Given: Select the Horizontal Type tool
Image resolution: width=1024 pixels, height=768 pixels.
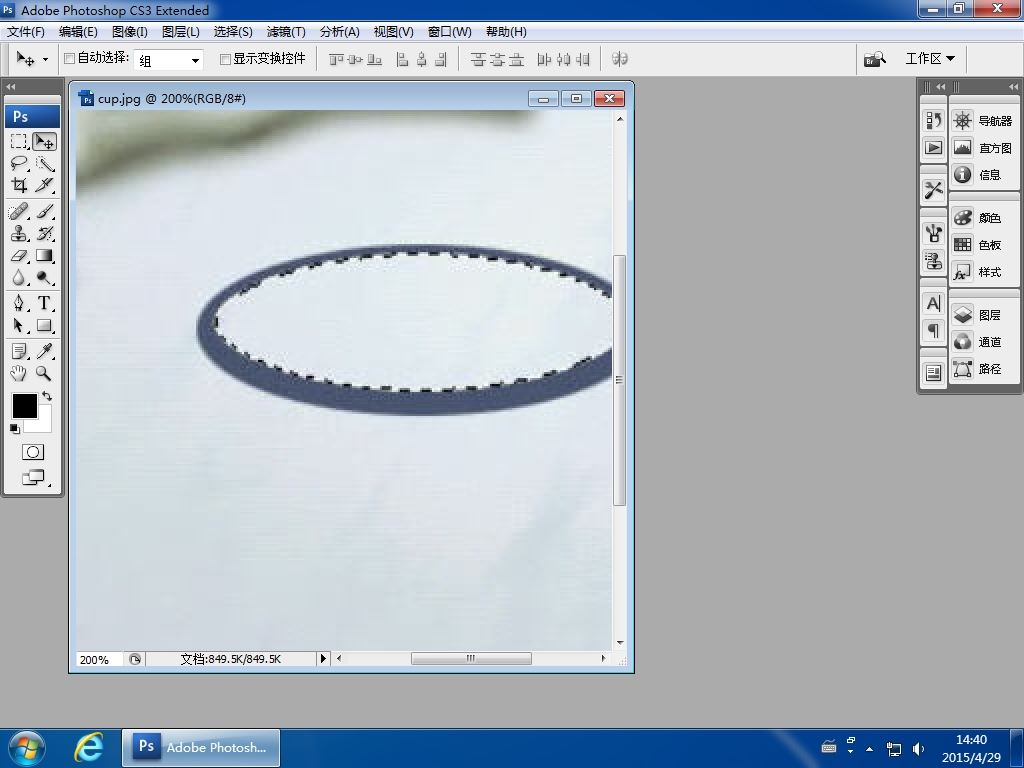Looking at the screenshot, I should tap(44, 303).
